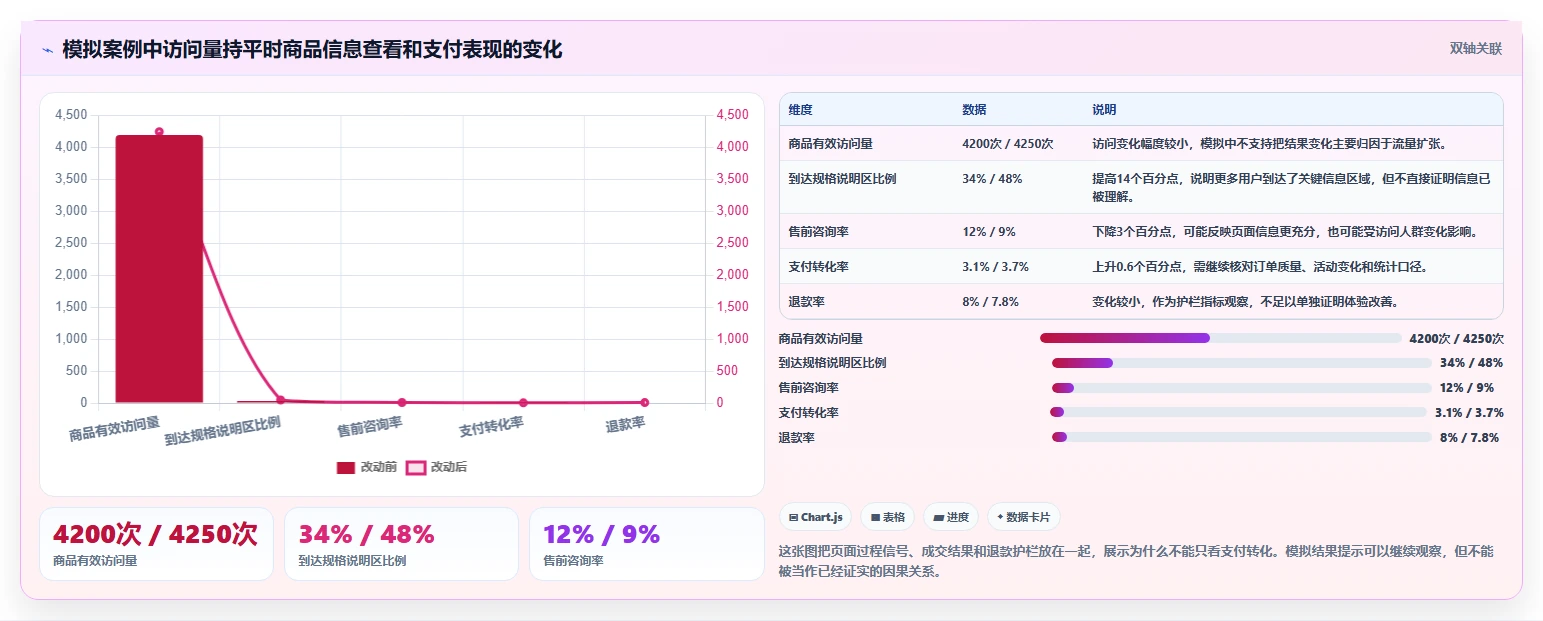Image resolution: width=1543 pixels, height=621 pixels.
Task: Click the line point above 商品有效访问量 bar
Action: pyautogui.click(x=159, y=132)
